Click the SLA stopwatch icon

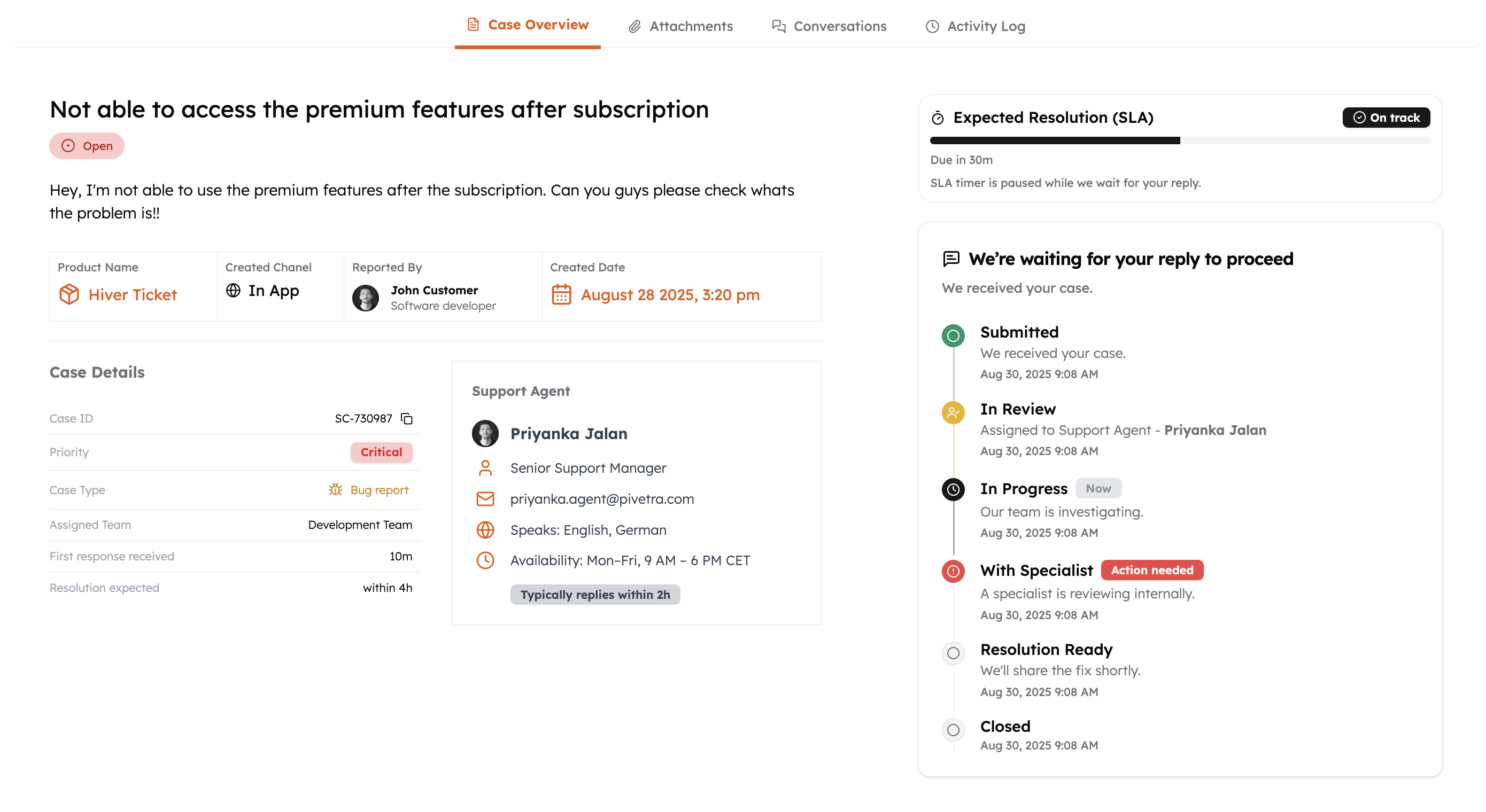pos(938,118)
